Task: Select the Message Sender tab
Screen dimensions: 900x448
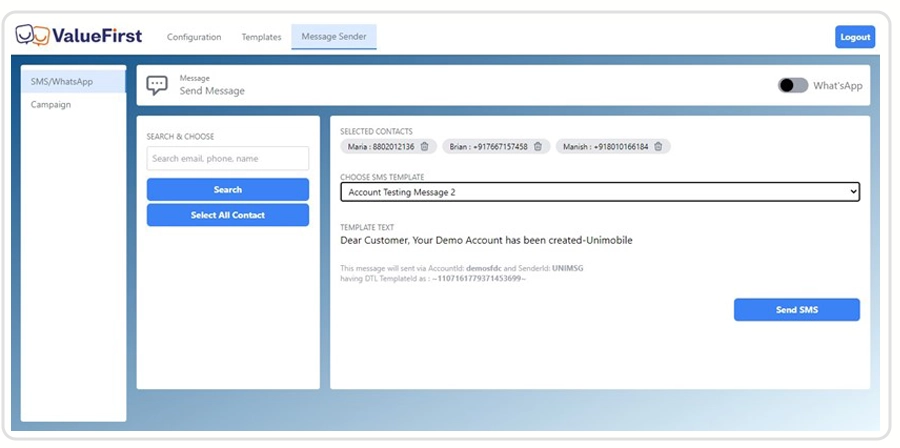Action: click(334, 36)
